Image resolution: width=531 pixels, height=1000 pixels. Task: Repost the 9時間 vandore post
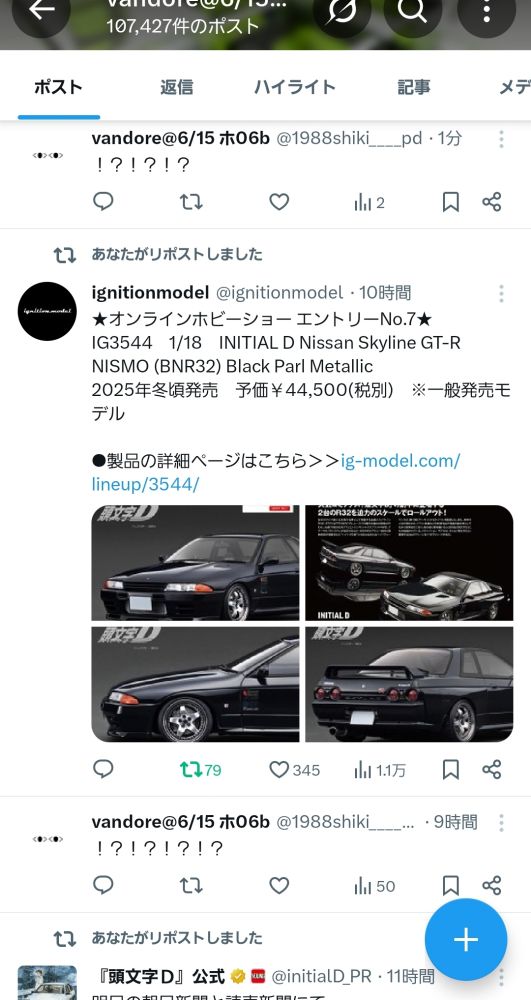191,885
